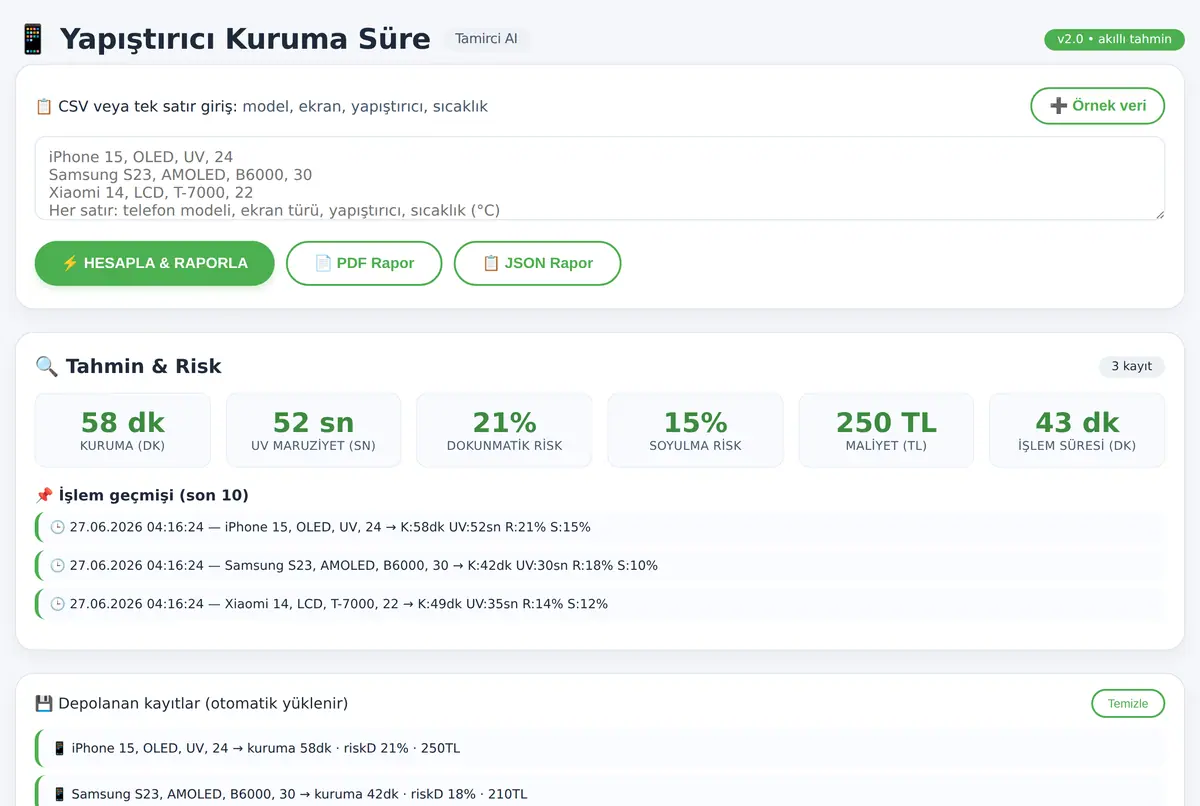Image resolution: width=1200 pixels, height=806 pixels.
Task: Select the 58 dk Kuruma stat card
Action: pyautogui.click(x=123, y=430)
